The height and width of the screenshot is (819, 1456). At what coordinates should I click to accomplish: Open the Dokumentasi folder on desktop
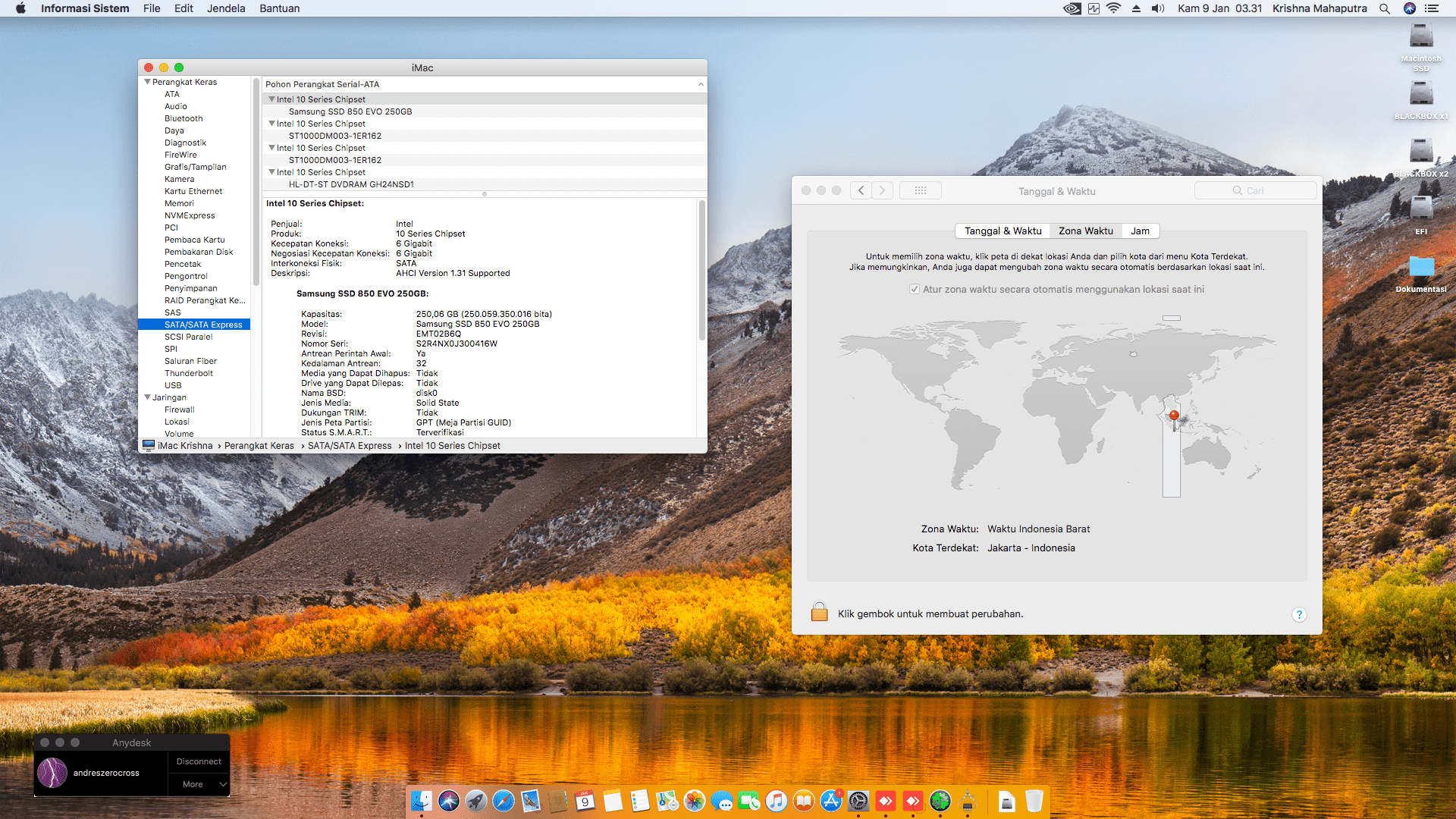tap(1421, 267)
